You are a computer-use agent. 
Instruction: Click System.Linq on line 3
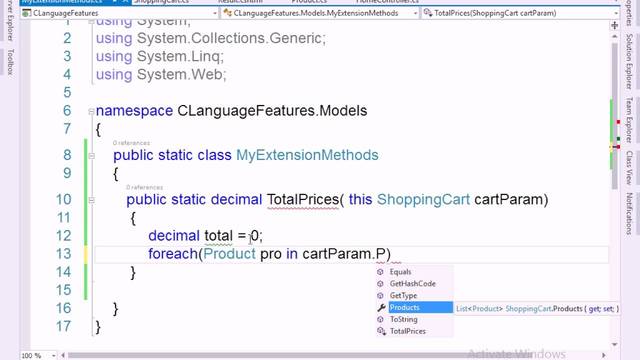tap(178, 57)
